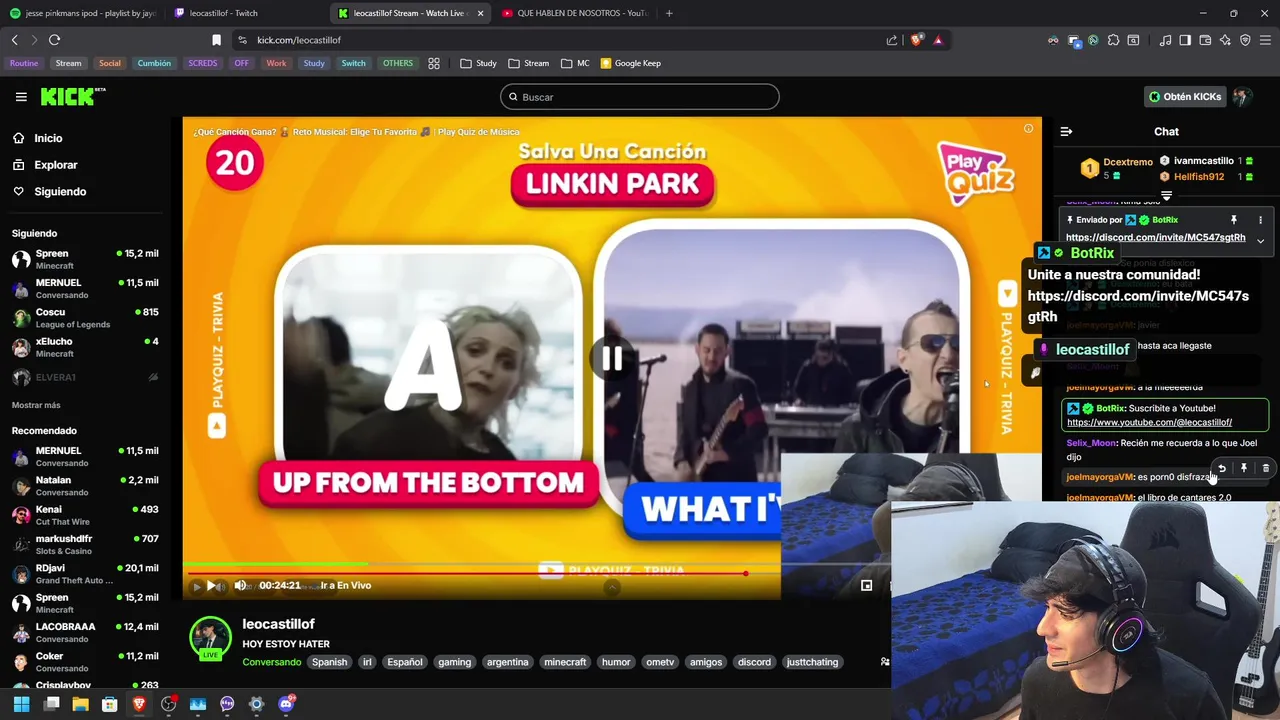Open the Brave wallet icon
This screenshot has width=1280, height=720.
point(1205,40)
